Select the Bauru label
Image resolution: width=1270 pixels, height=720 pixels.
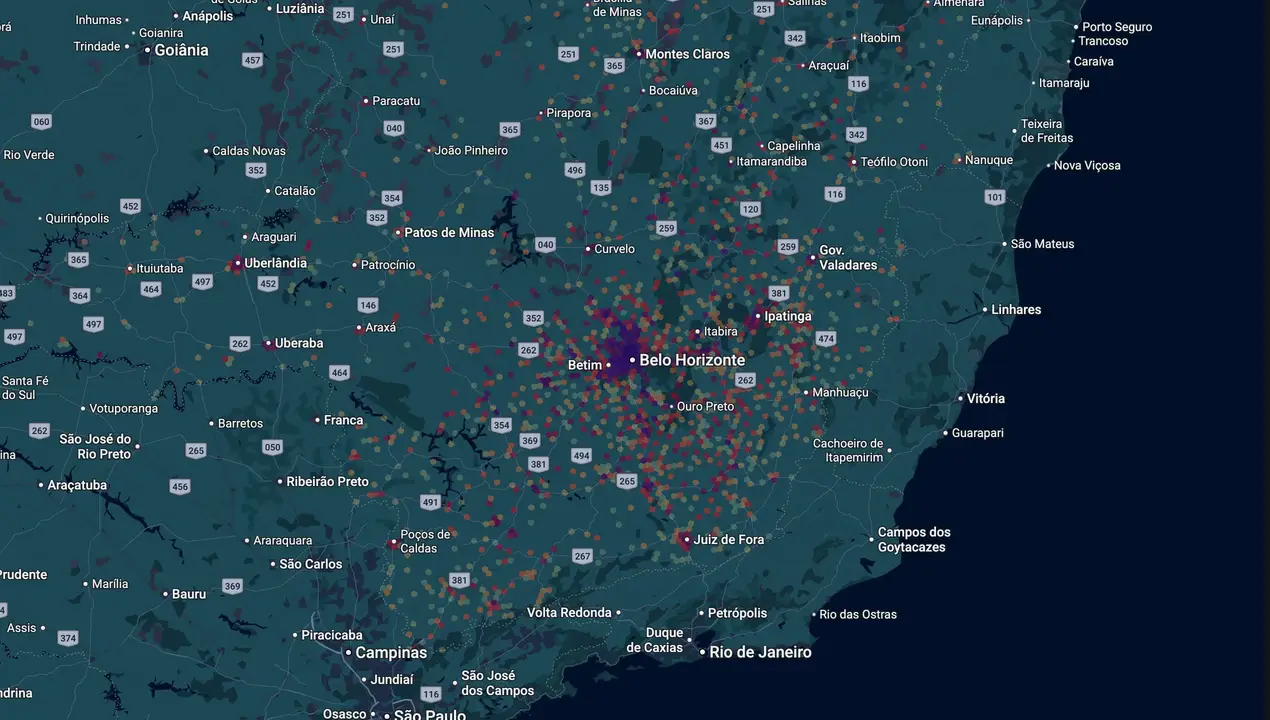tap(189, 594)
